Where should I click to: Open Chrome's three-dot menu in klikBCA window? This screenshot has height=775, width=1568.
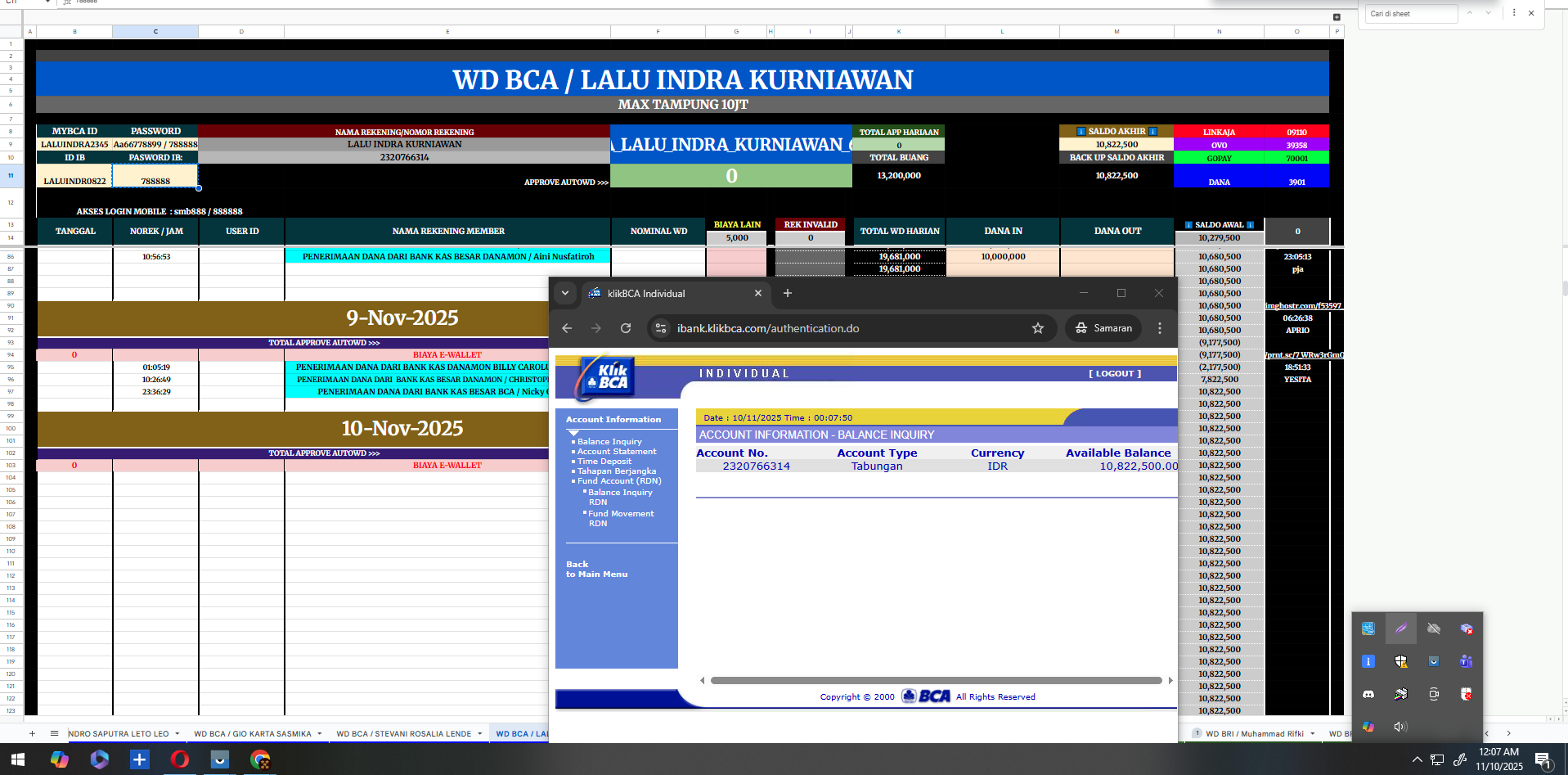click(x=1160, y=328)
